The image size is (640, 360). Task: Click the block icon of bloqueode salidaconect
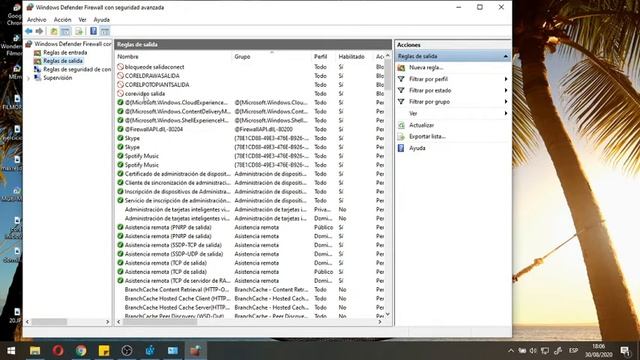coord(120,67)
